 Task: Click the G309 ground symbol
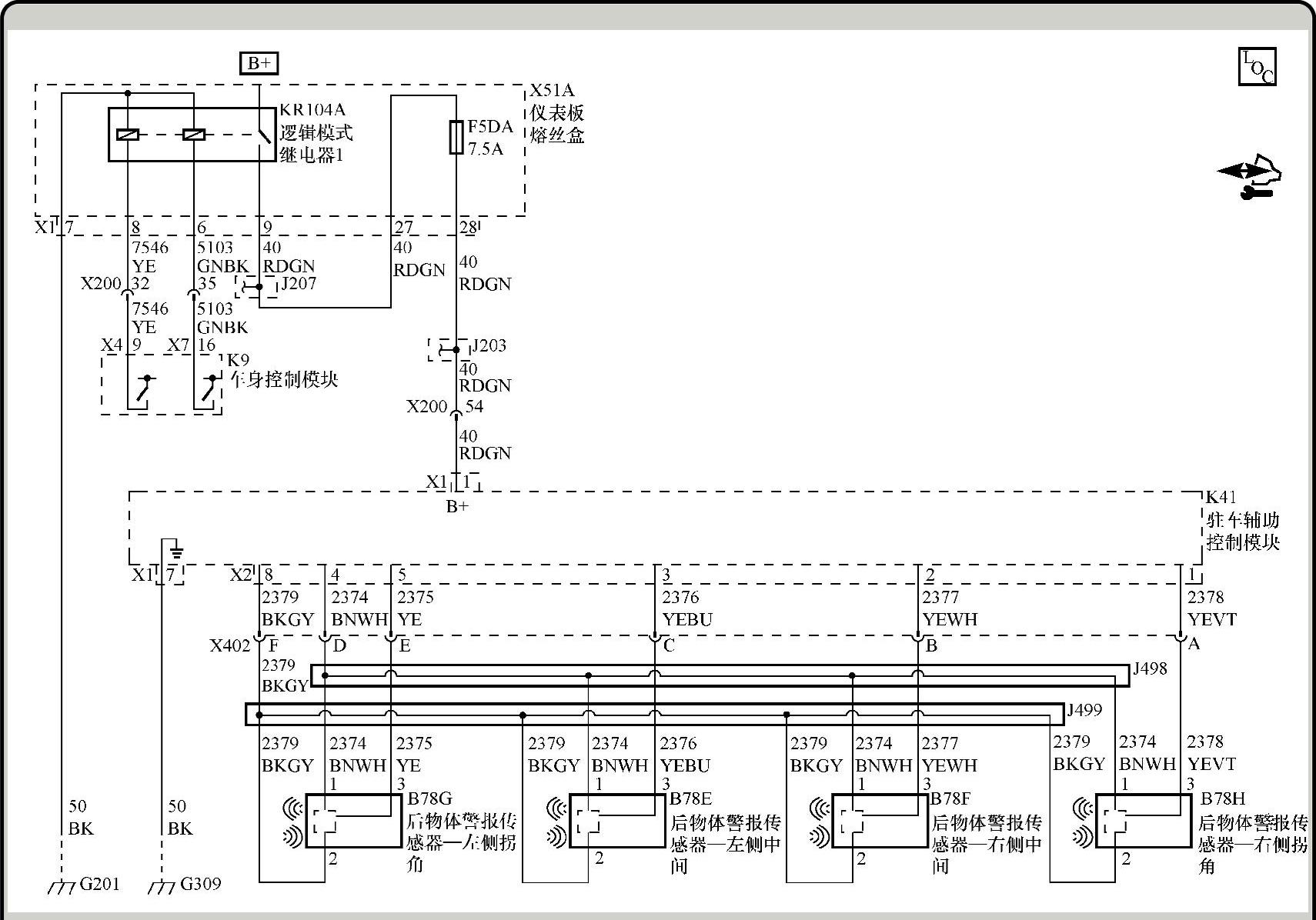(162, 887)
